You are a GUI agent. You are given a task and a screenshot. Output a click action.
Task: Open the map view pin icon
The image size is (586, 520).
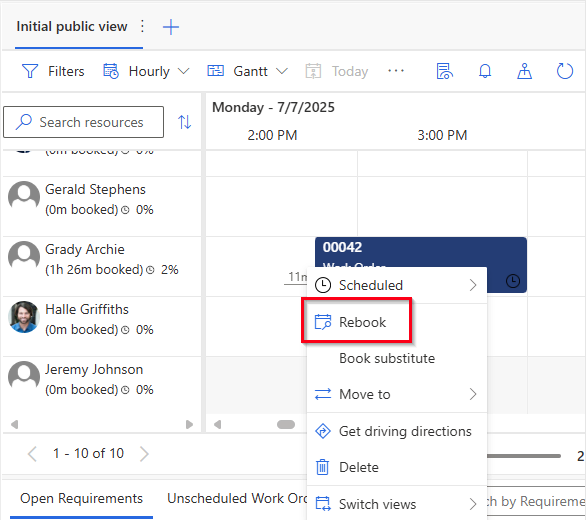[x=524, y=71]
